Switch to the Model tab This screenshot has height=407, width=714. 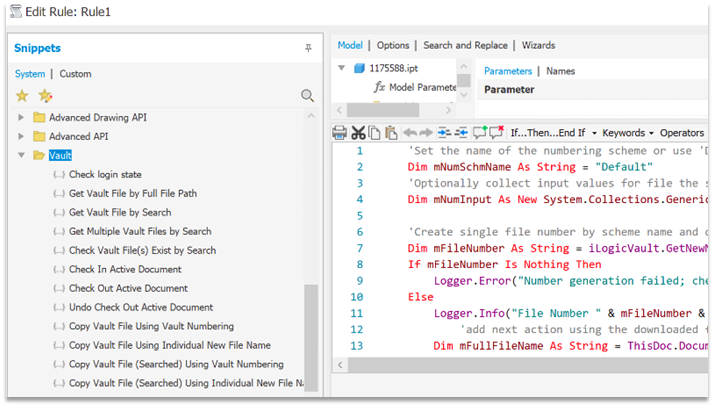(350, 45)
